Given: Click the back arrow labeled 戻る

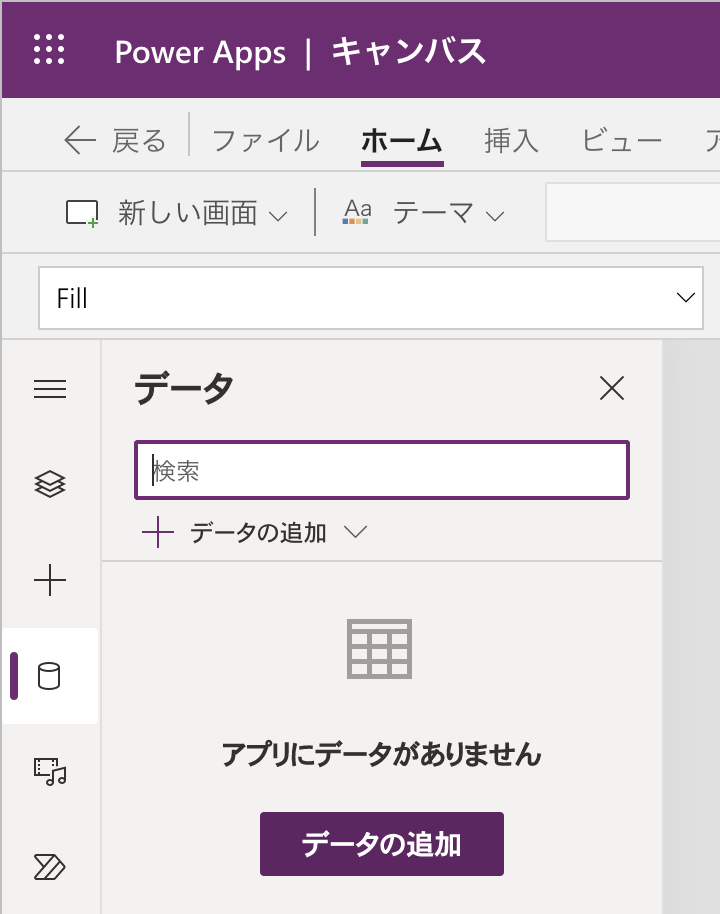Looking at the screenshot, I should 114,141.
